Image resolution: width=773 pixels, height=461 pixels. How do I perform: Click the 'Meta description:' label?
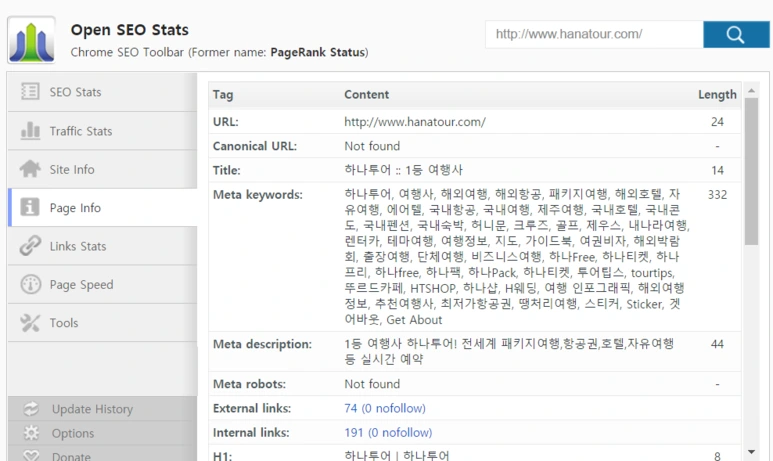point(262,344)
